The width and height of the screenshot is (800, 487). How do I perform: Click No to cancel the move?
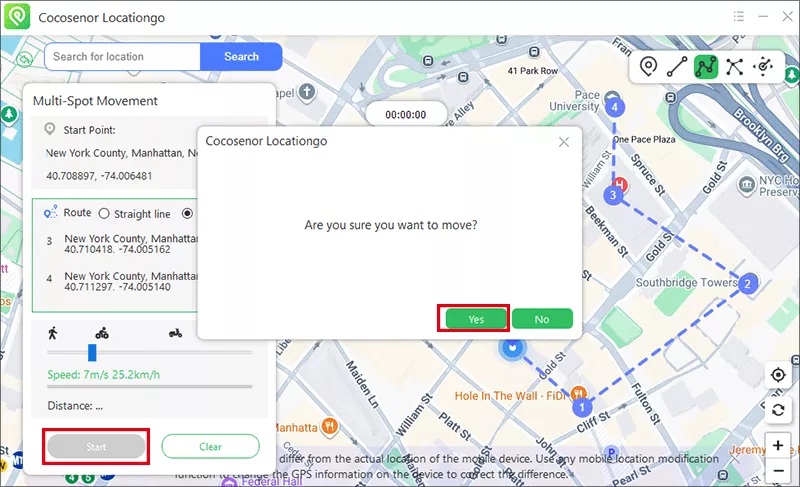[542, 319]
